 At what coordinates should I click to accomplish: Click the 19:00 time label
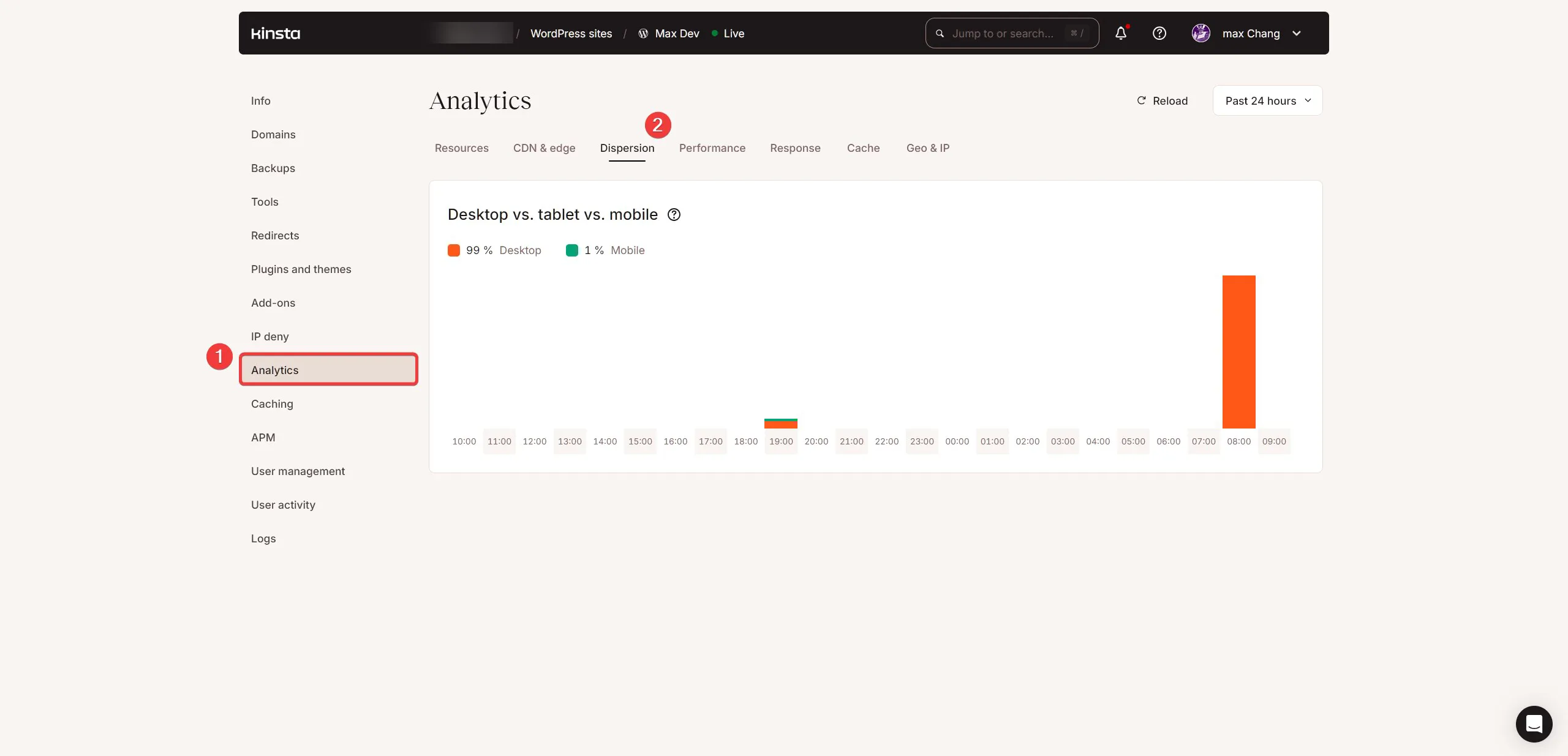[781, 441]
